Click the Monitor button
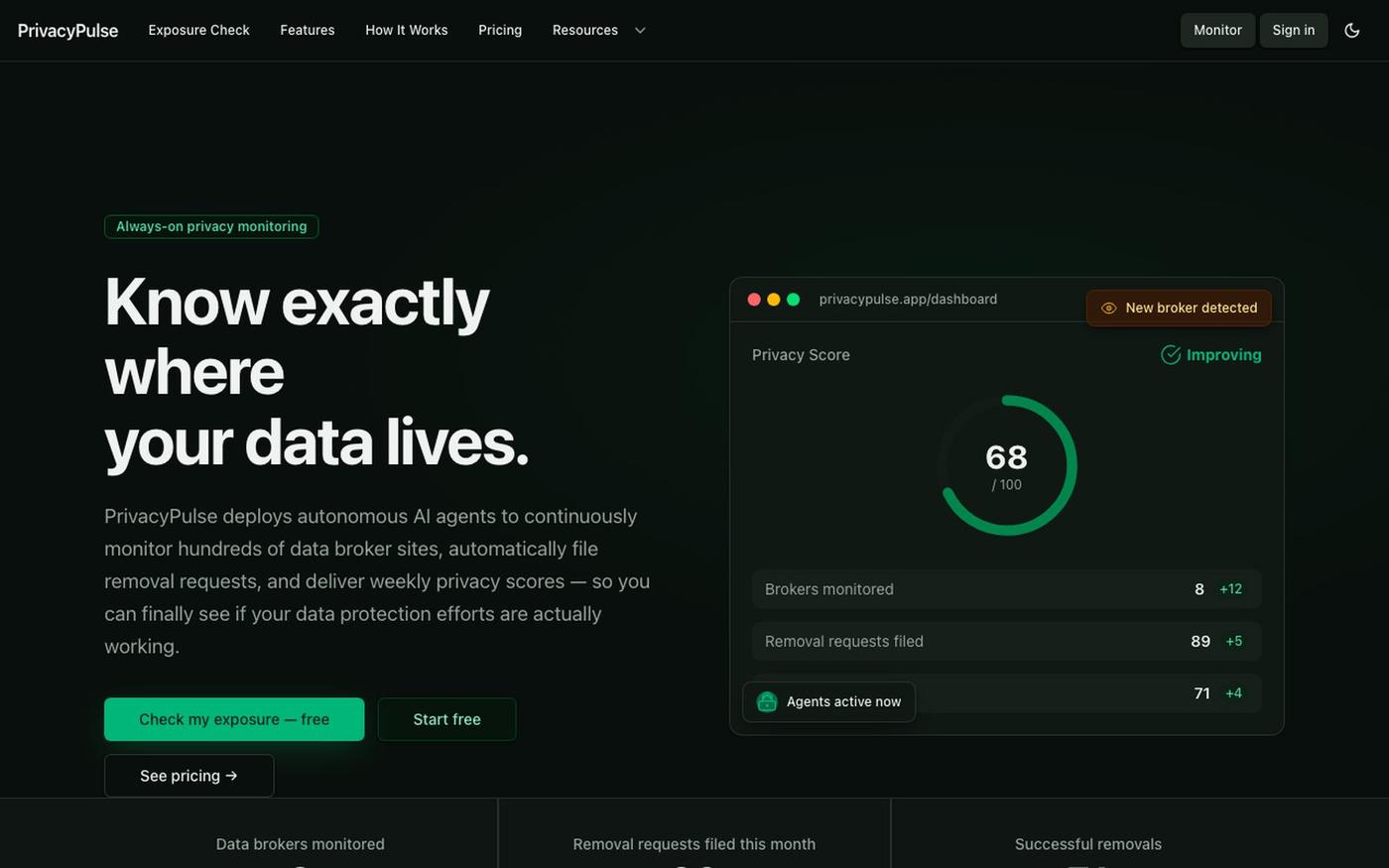 1217,30
